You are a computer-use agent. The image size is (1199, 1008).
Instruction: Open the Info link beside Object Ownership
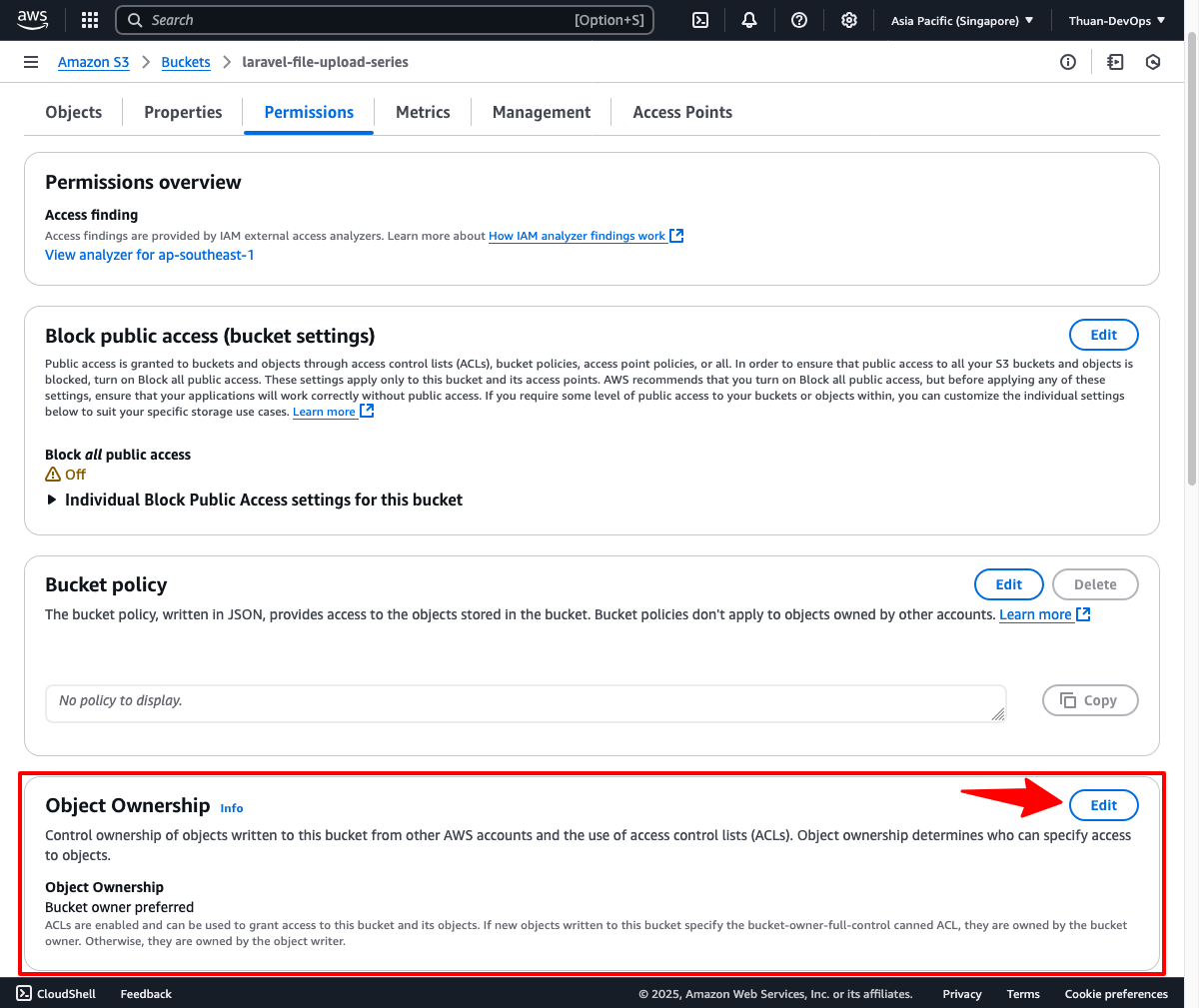(x=232, y=808)
